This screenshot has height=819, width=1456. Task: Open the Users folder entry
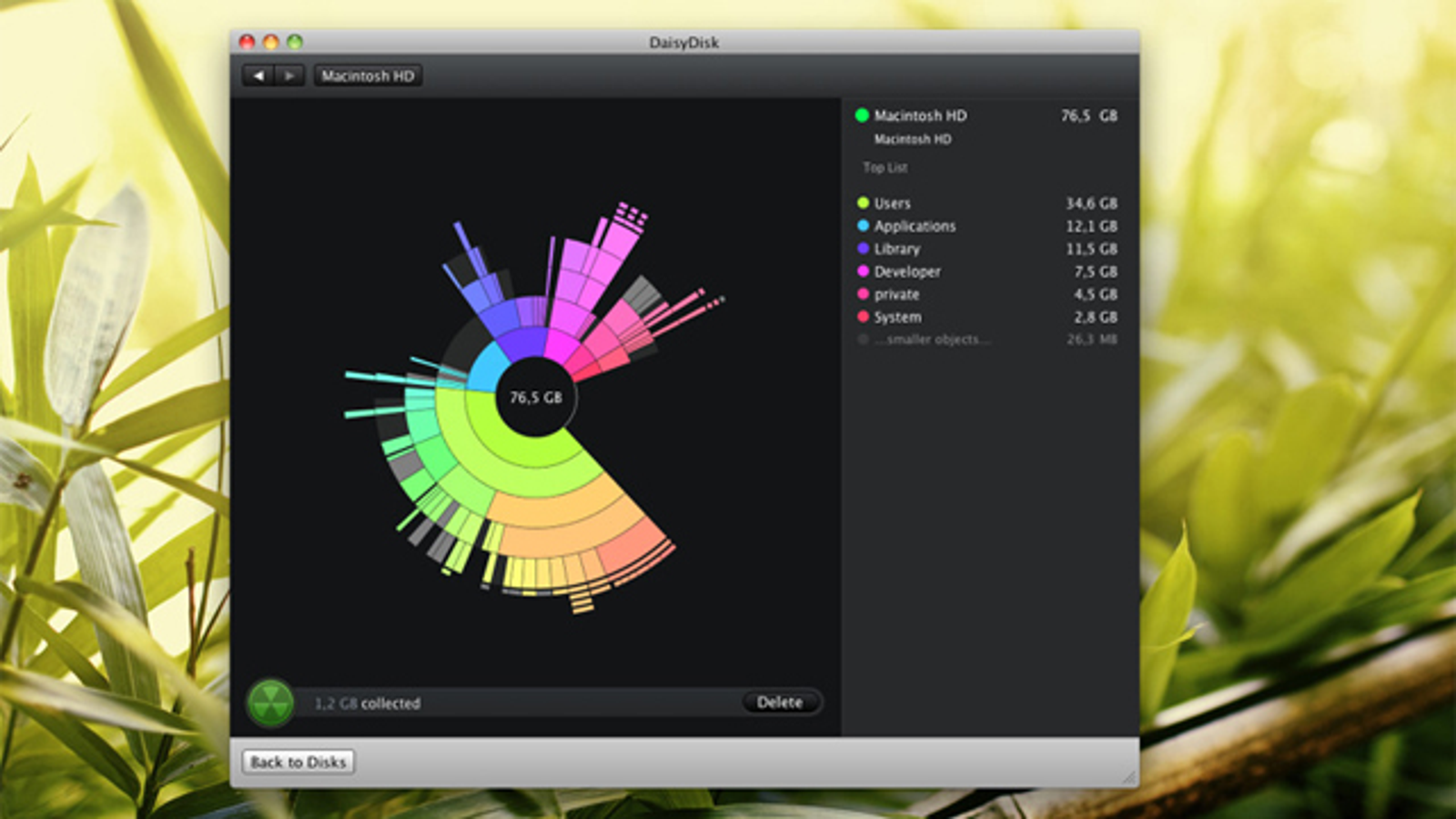(987, 203)
